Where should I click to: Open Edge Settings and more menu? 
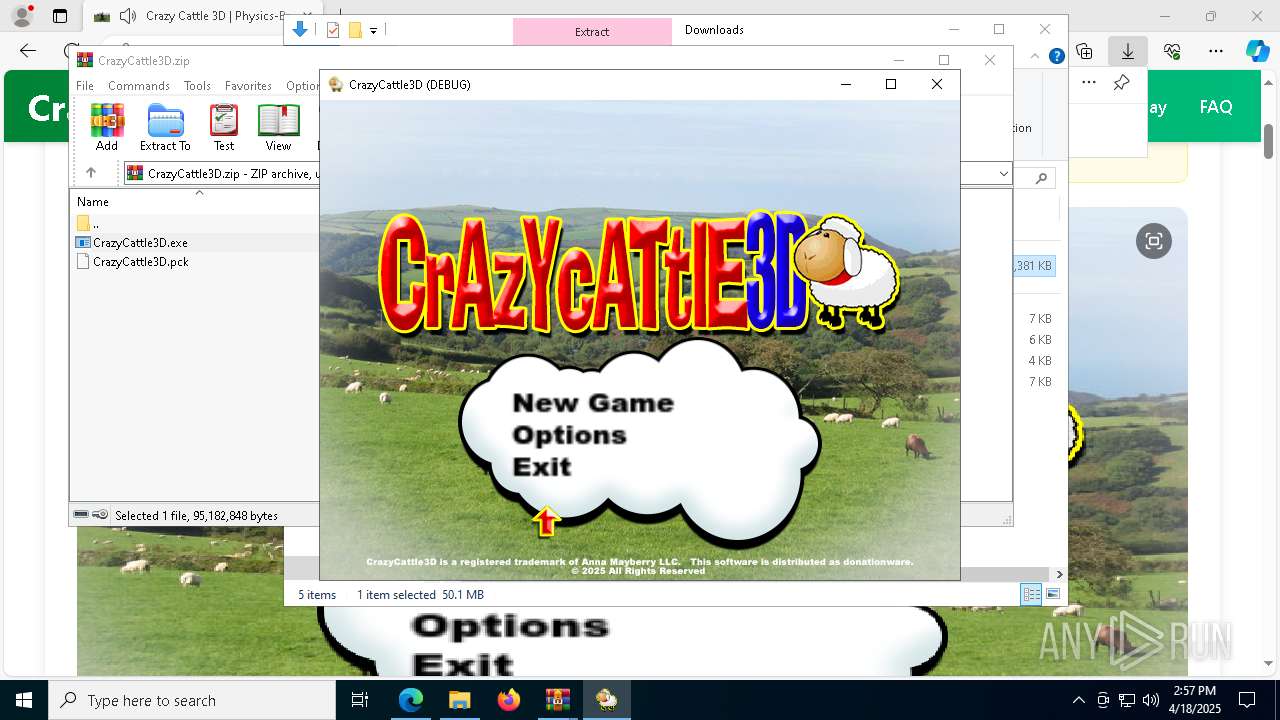(1216, 51)
